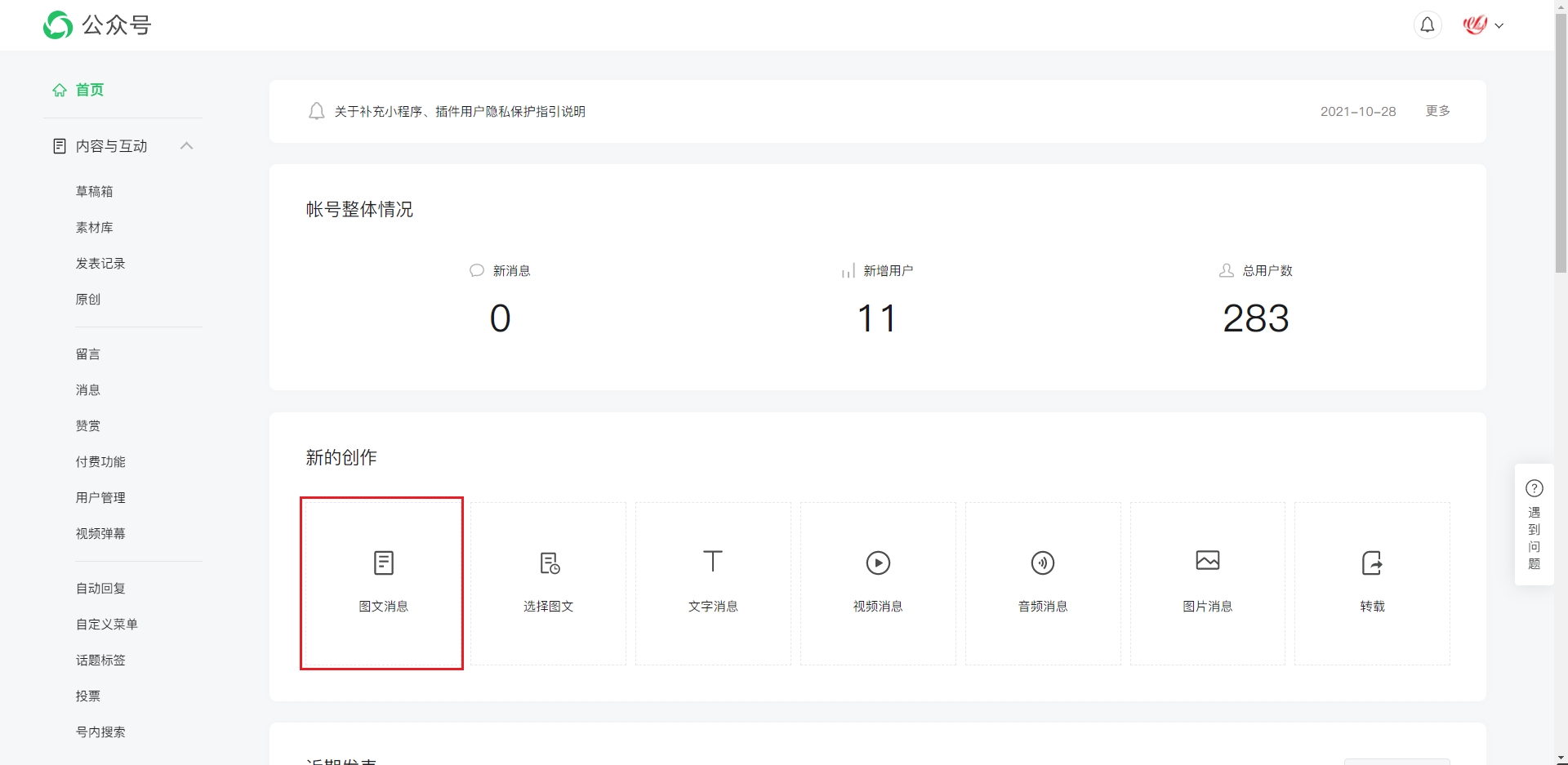Open the 遇到问题 help widget
Screen dimensions: 1568x765
click(x=1535, y=524)
